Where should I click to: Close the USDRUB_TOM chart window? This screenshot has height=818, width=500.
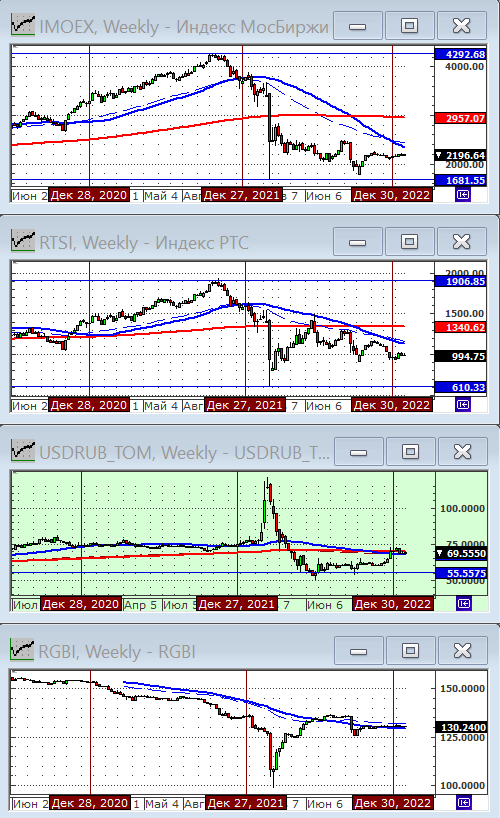(462, 451)
